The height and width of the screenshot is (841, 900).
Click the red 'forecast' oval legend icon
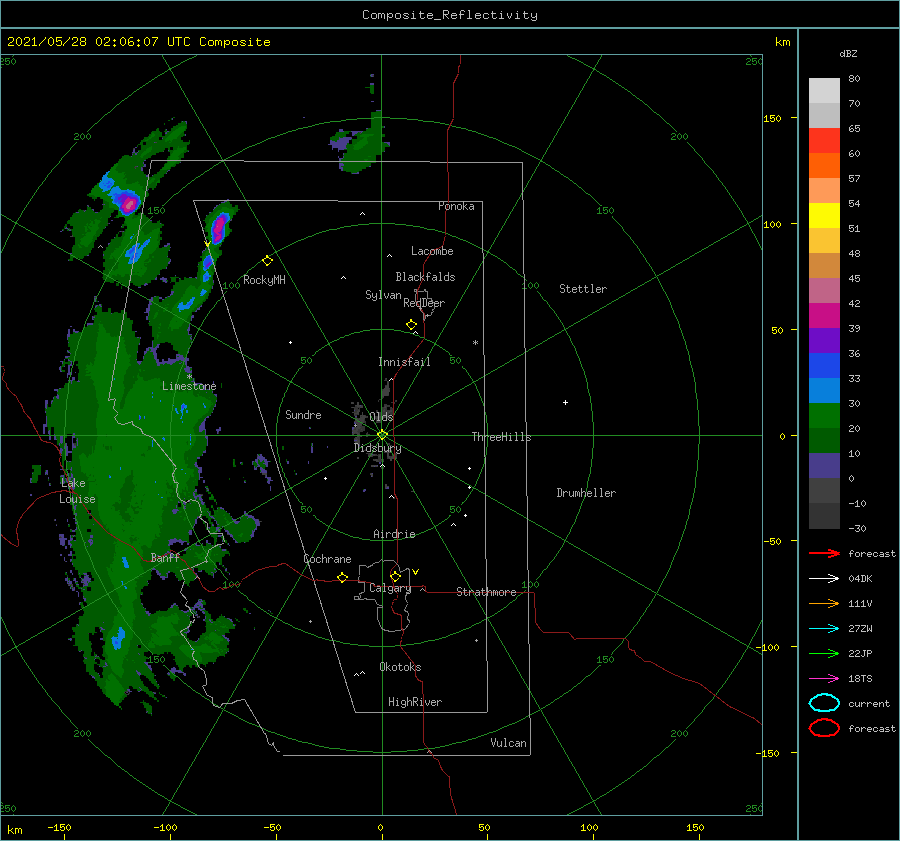(824, 728)
